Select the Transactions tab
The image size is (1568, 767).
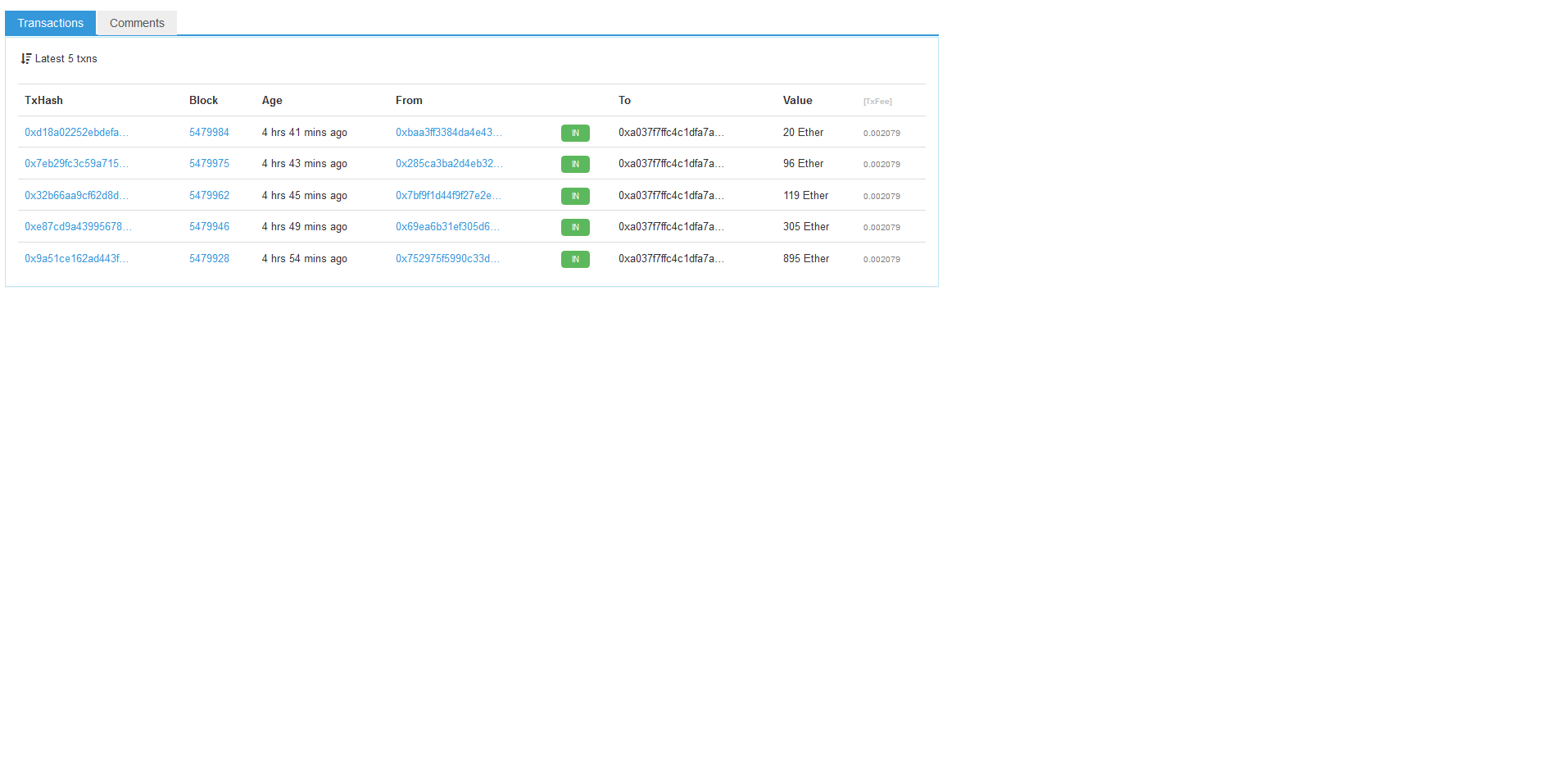(x=51, y=23)
